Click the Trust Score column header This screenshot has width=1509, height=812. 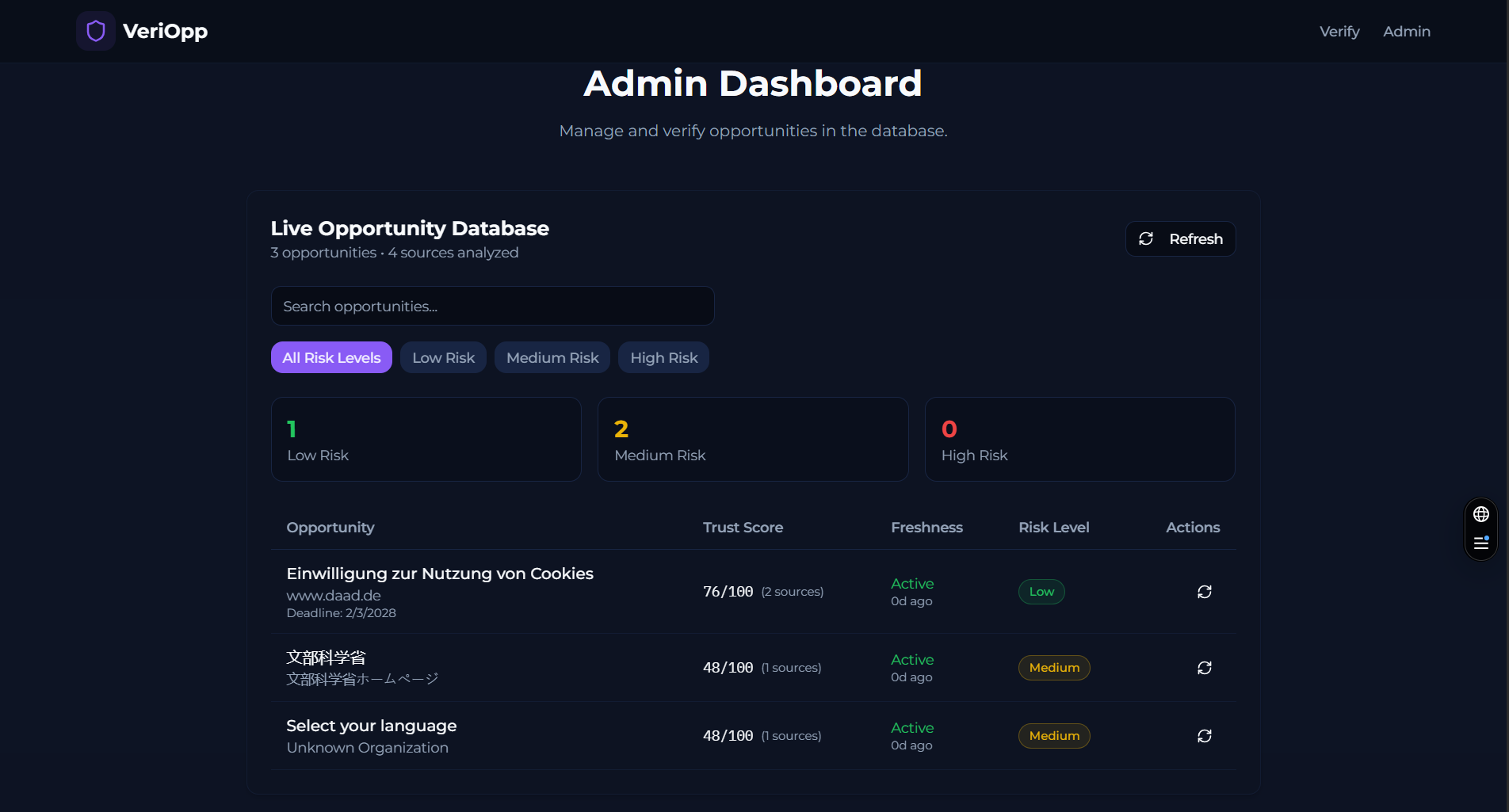(x=743, y=528)
